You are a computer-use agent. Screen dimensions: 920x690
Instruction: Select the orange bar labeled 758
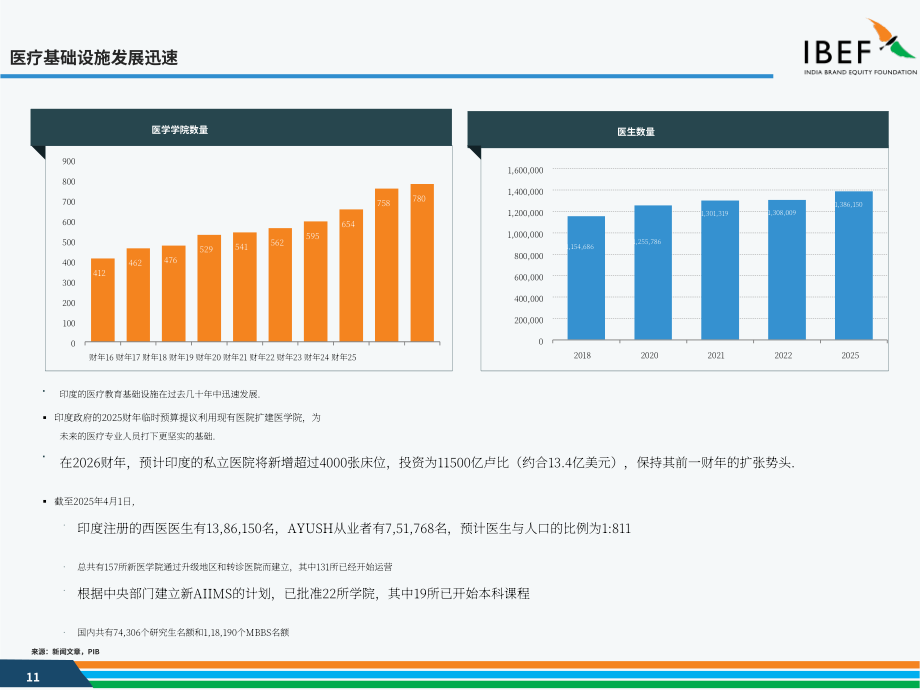[x=387, y=265]
